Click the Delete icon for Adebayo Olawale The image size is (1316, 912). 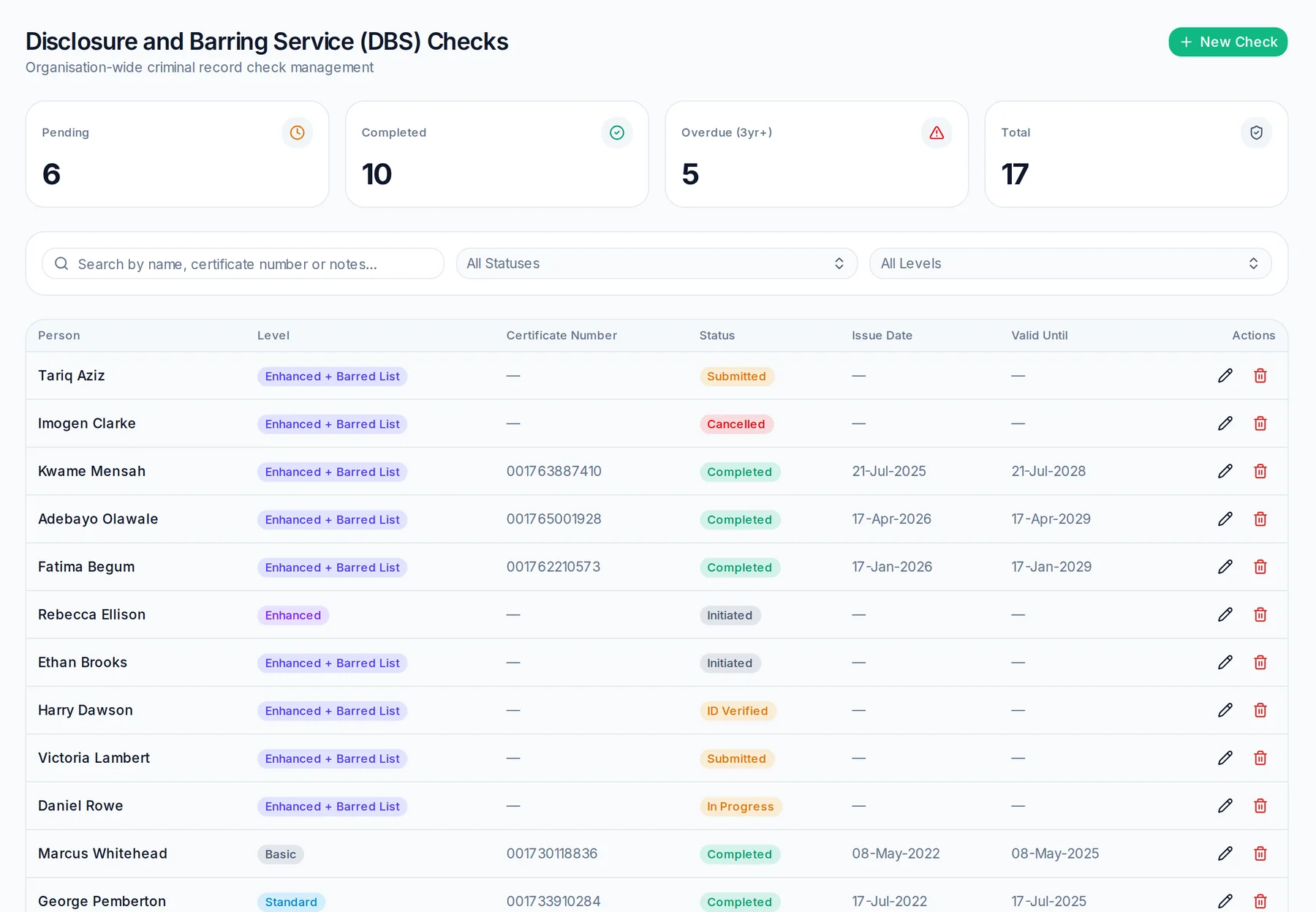pos(1260,519)
